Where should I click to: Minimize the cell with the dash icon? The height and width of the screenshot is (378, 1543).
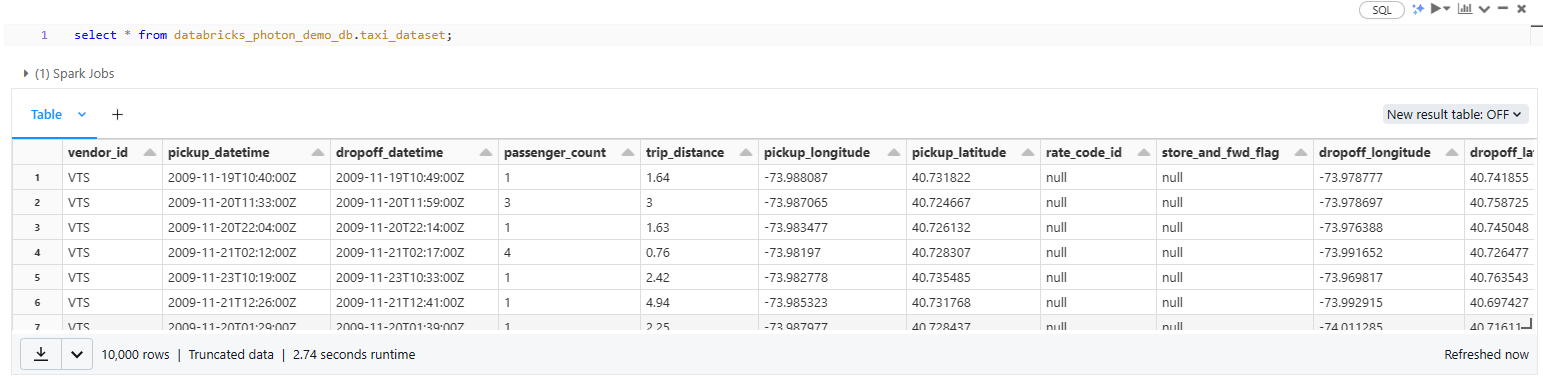1503,8
